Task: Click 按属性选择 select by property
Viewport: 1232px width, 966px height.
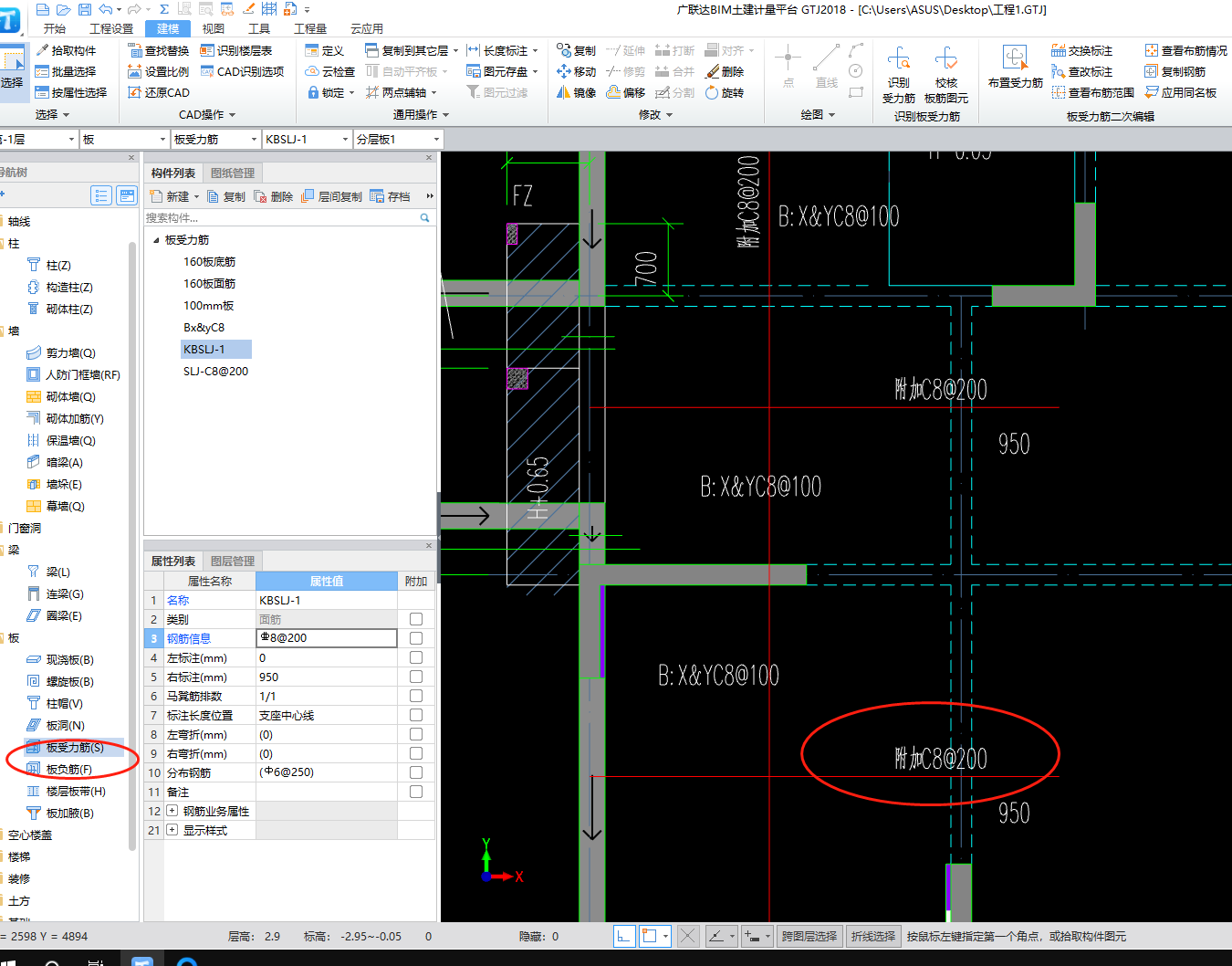Action: [x=71, y=92]
